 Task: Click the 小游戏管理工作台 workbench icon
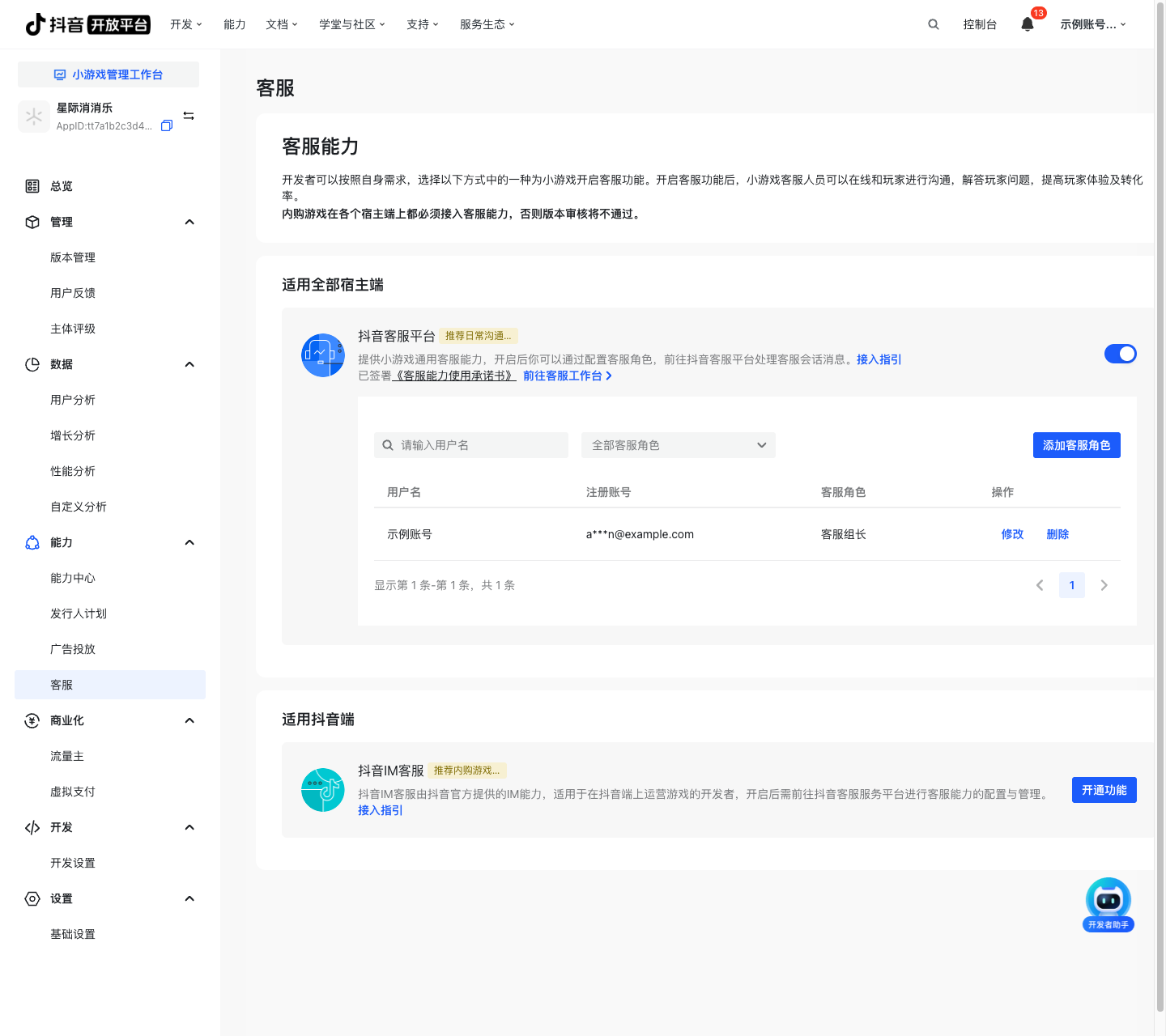tap(60, 74)
